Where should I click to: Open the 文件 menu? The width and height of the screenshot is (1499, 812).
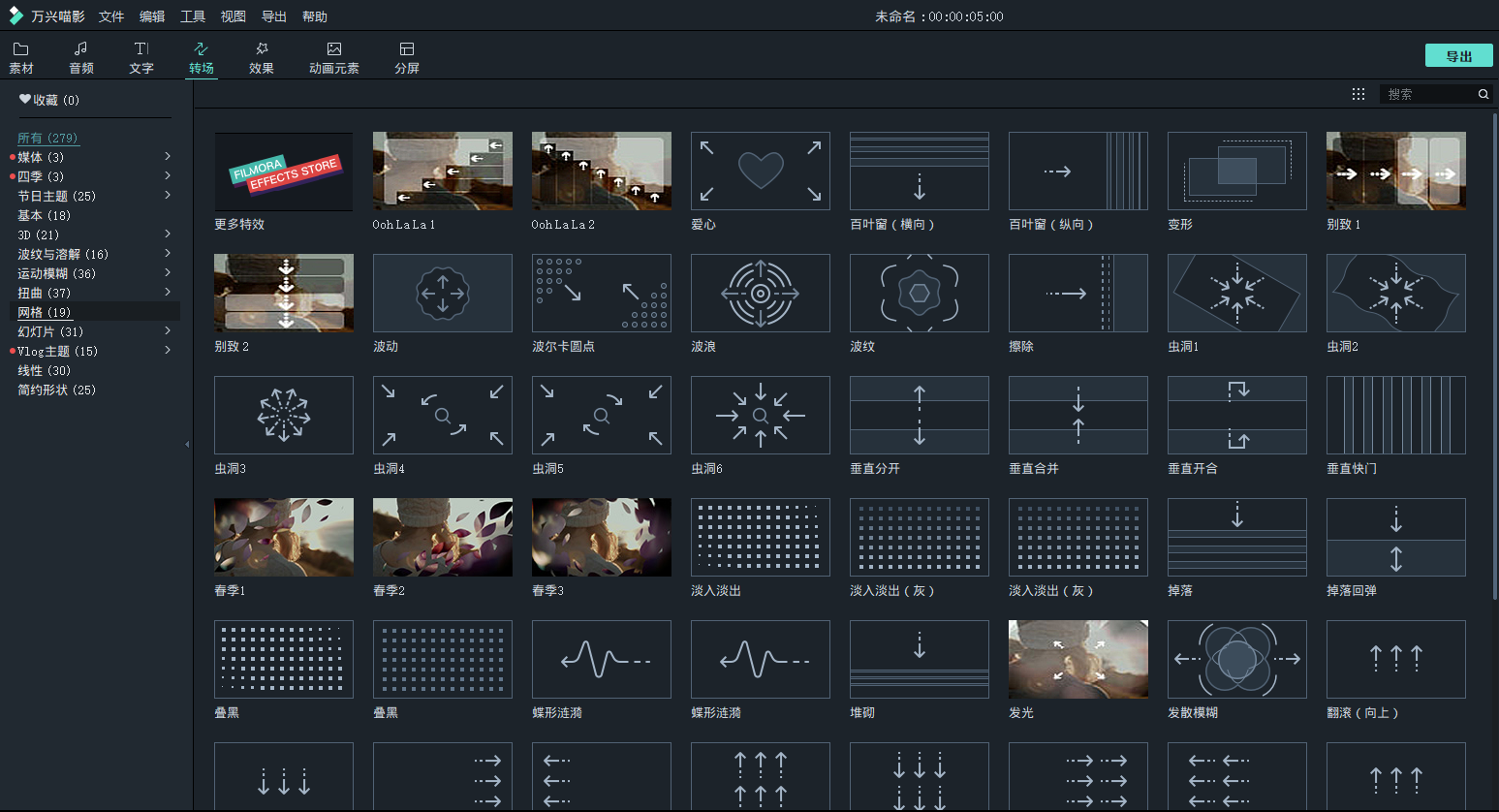click(111, 16)
